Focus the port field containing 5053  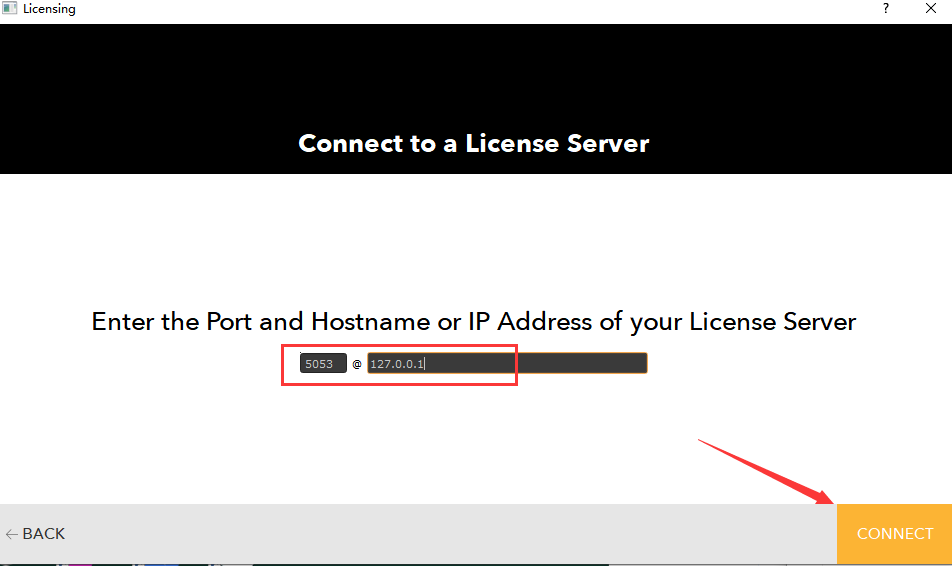click(322, 364)
